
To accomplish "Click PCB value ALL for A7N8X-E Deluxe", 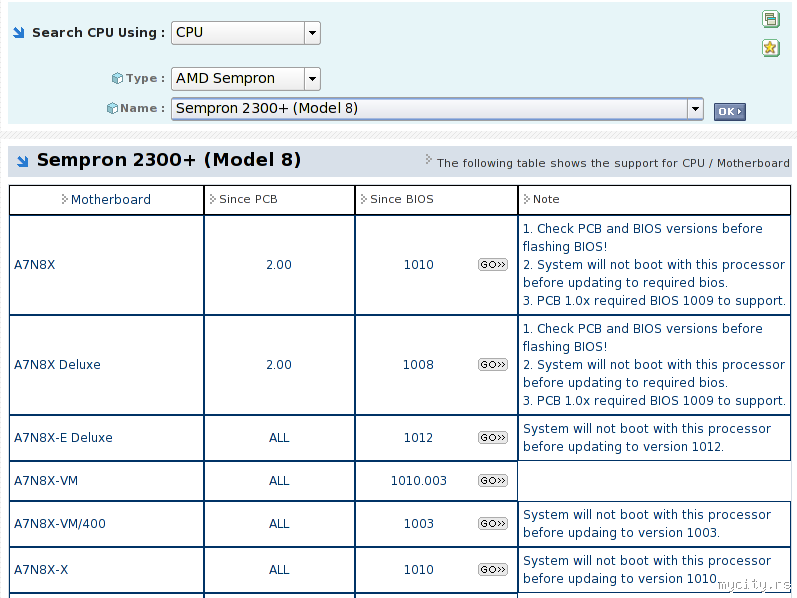I will (279, 437).
